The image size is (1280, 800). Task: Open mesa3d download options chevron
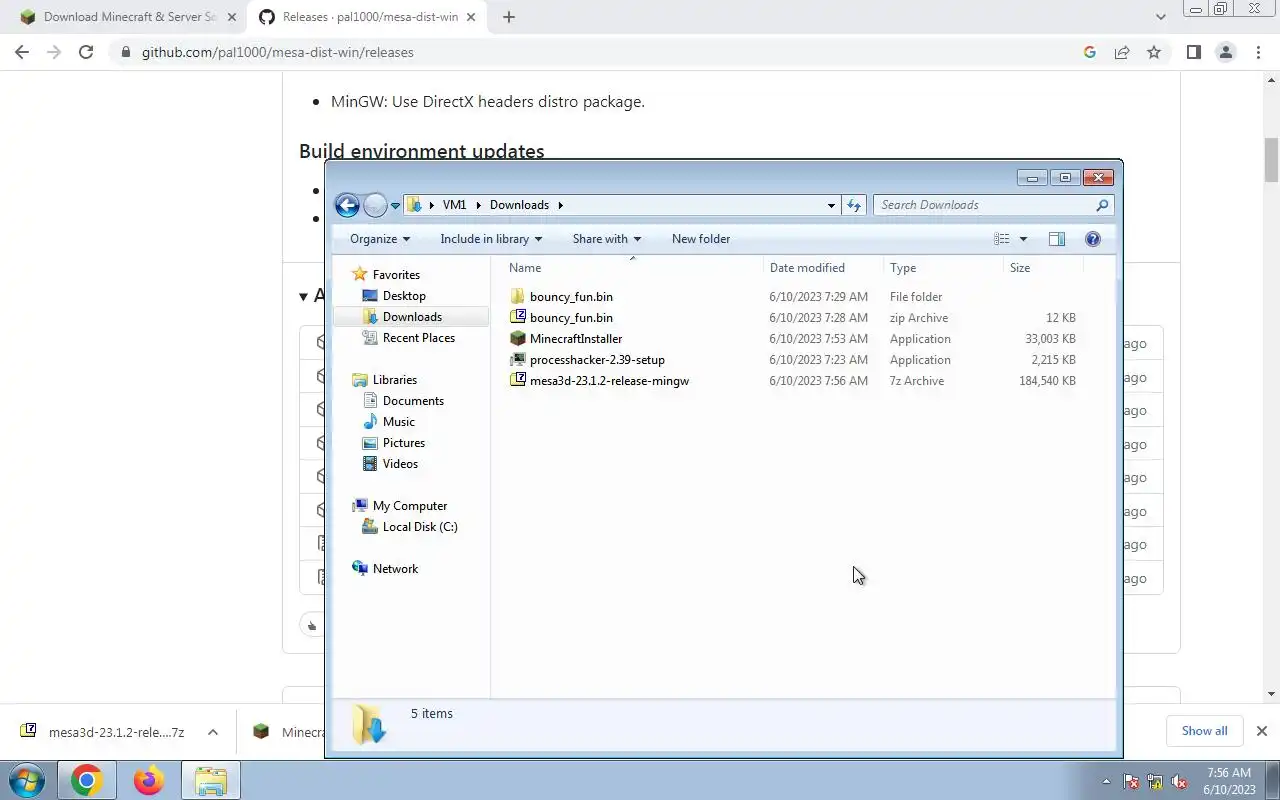point(213,732)
